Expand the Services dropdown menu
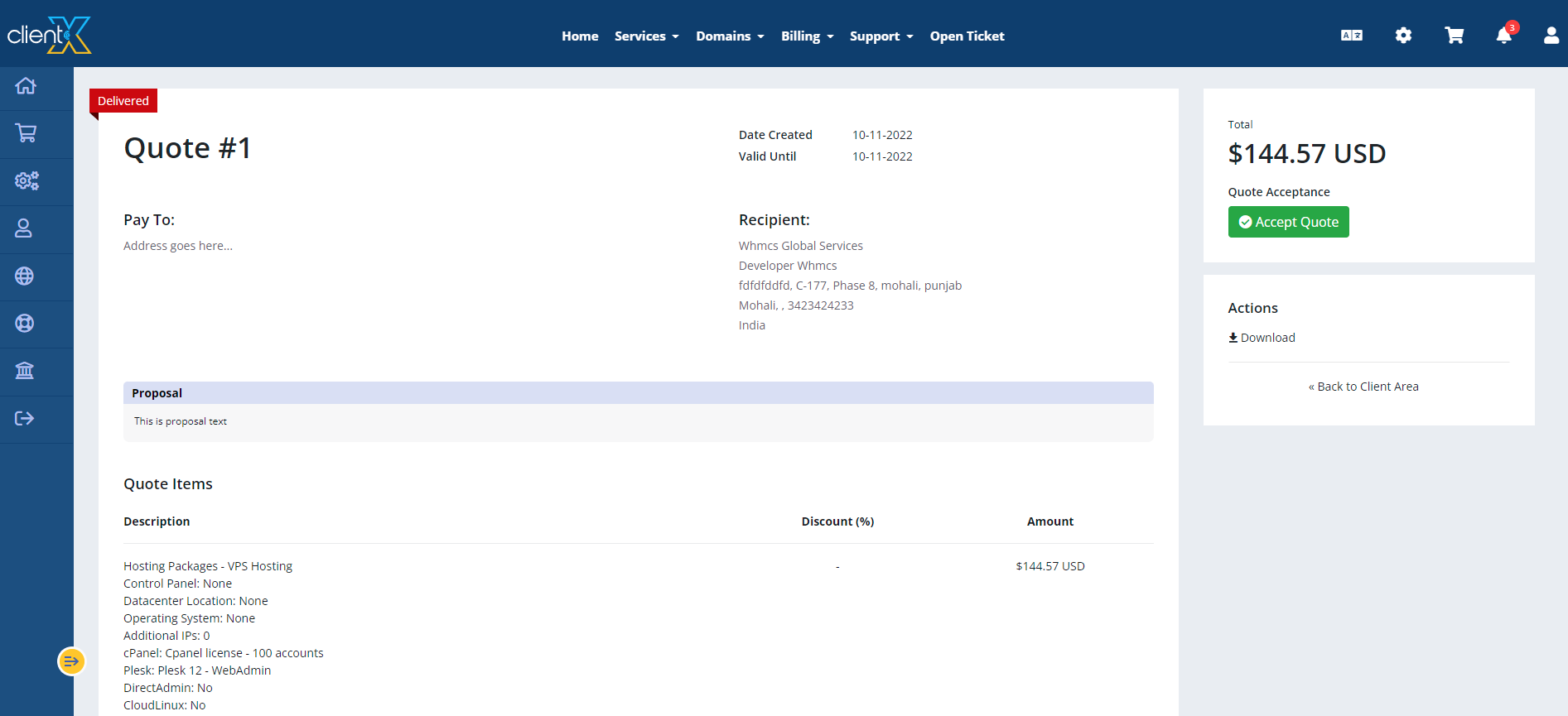The width and height of the screenshot is (1568, 716). pos(646,36)
